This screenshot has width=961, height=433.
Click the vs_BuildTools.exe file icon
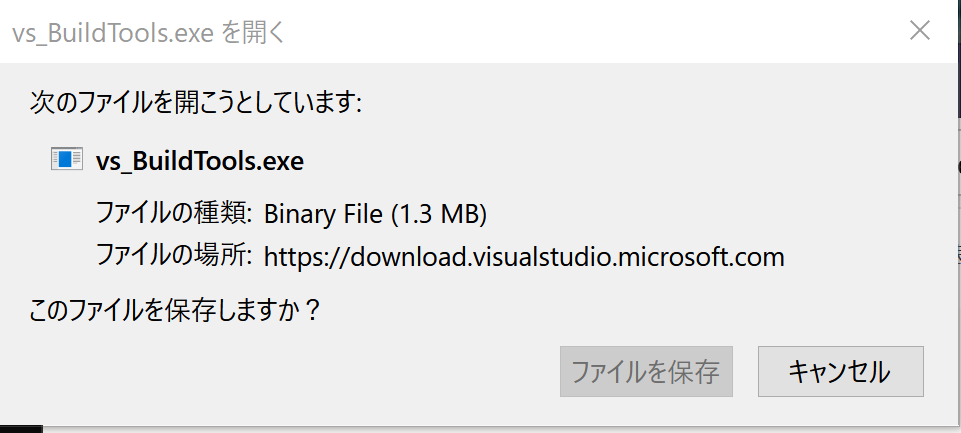(x=67, y=159)
